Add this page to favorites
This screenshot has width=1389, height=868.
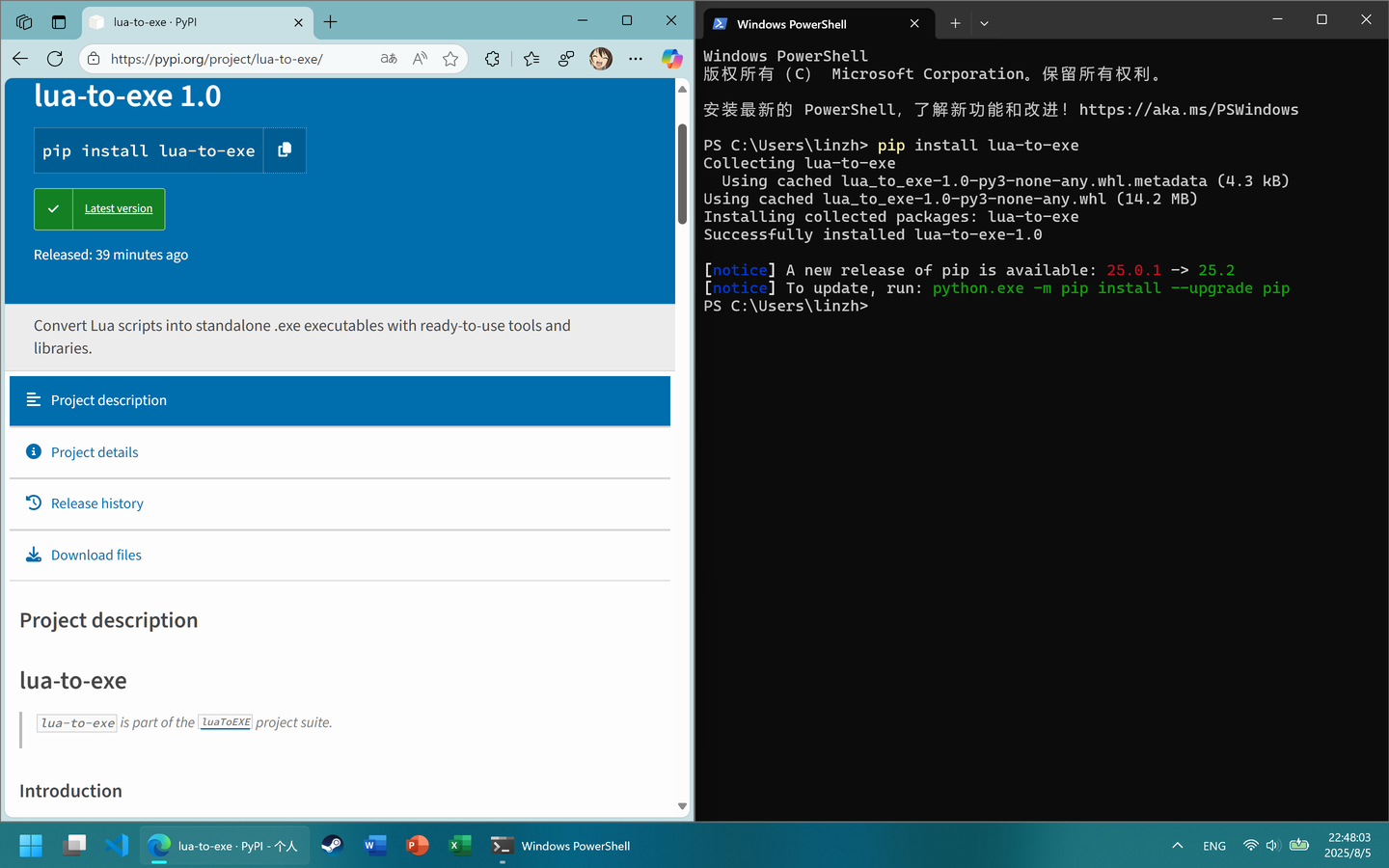click(x=450, y=59)
